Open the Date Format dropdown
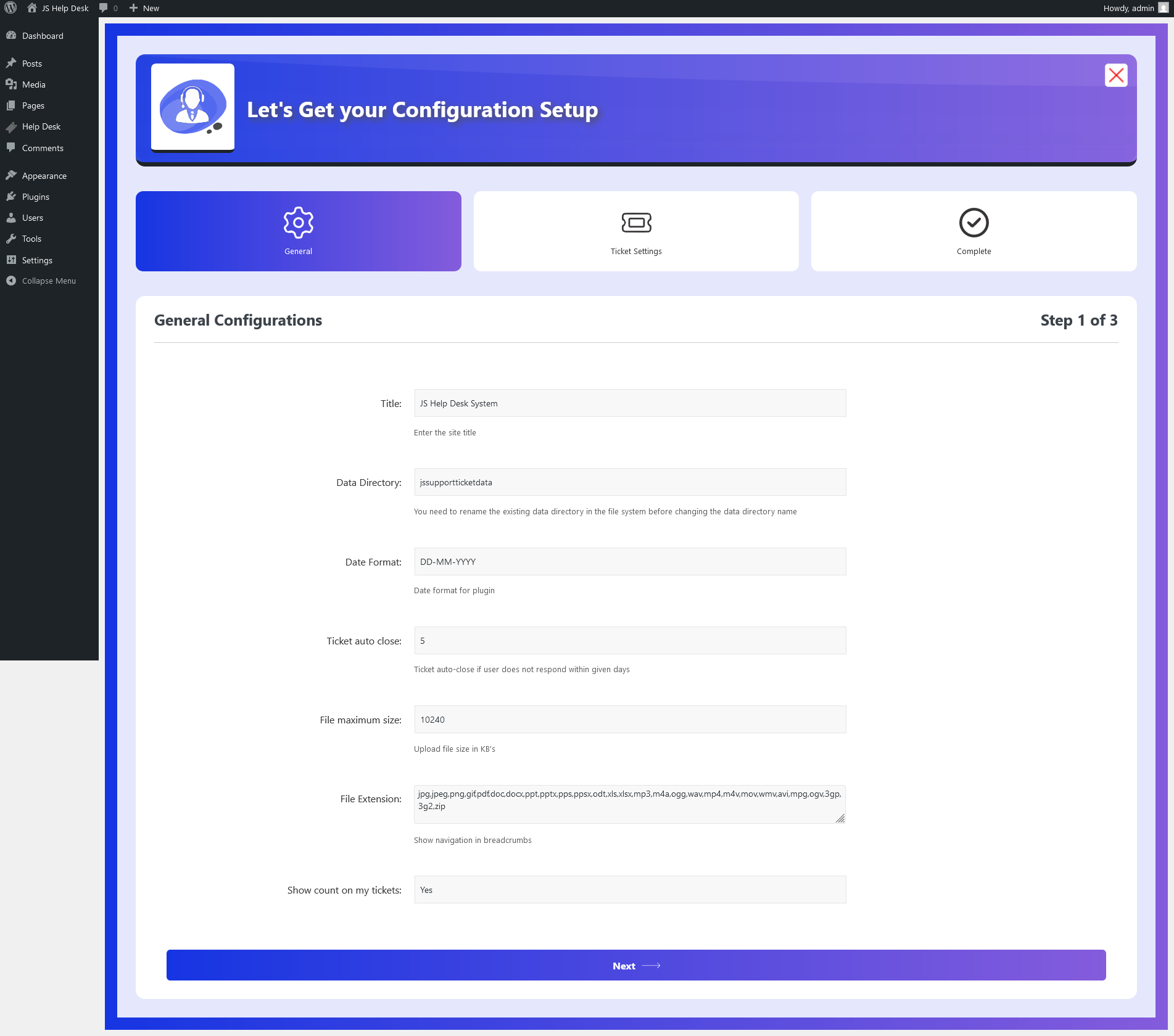Image resolution: width=1174 pixels, height=1036 pixels. coord(629,562)
